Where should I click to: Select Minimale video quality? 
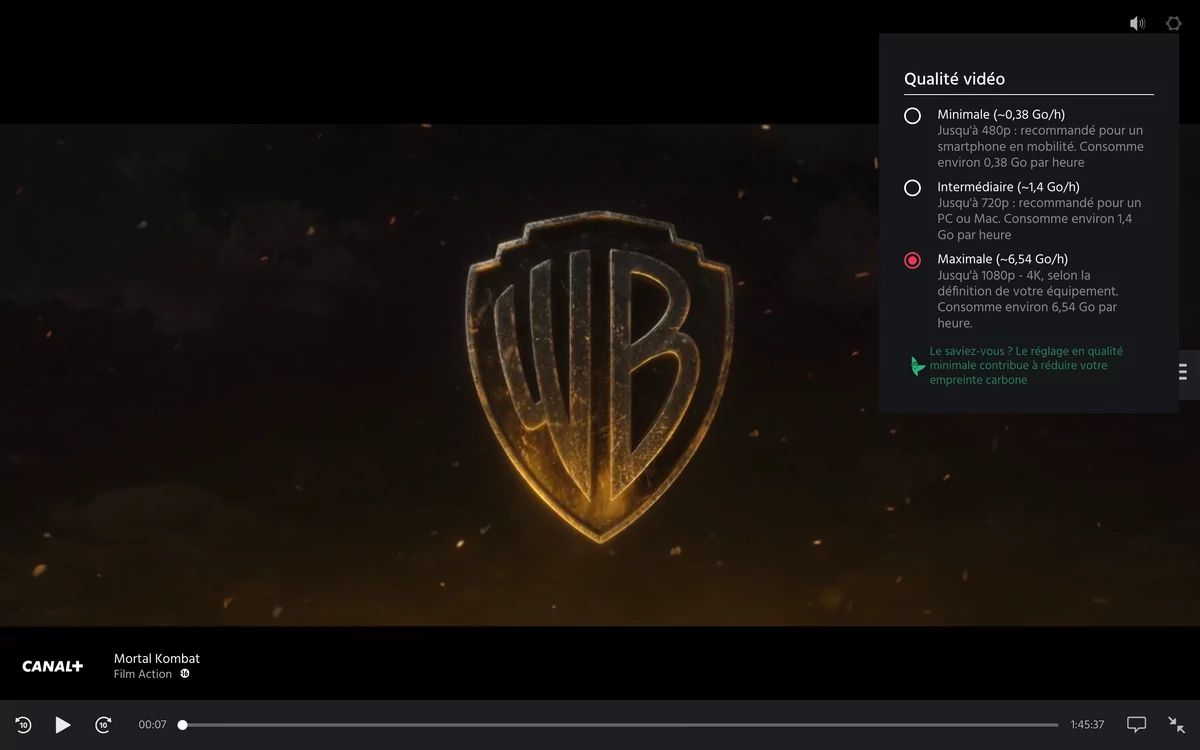pos(912,116)
